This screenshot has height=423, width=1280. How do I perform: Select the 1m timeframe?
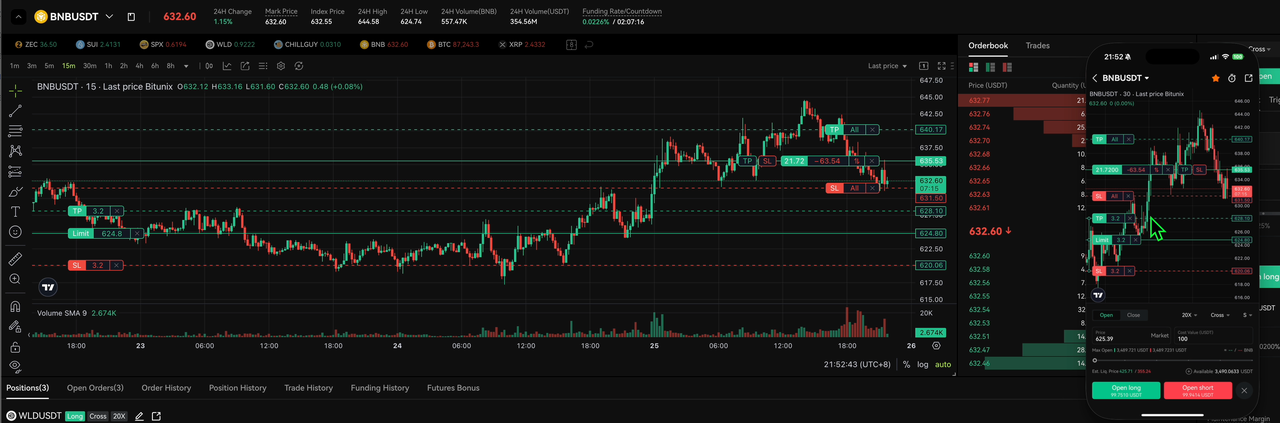[x=14, y=66]
